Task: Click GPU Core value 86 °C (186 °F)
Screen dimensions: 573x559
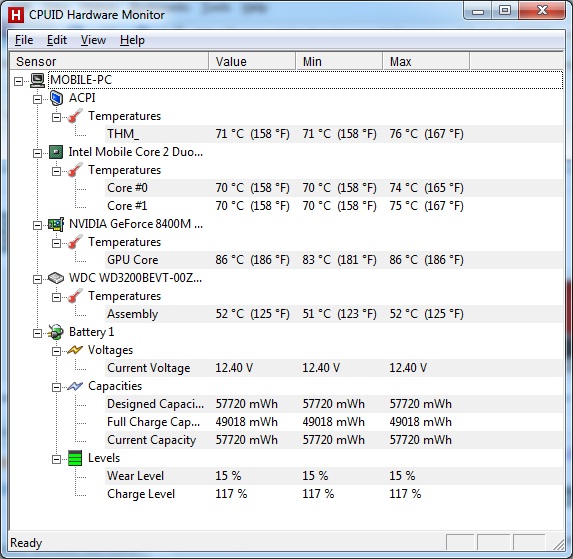Action: [253, 260]
